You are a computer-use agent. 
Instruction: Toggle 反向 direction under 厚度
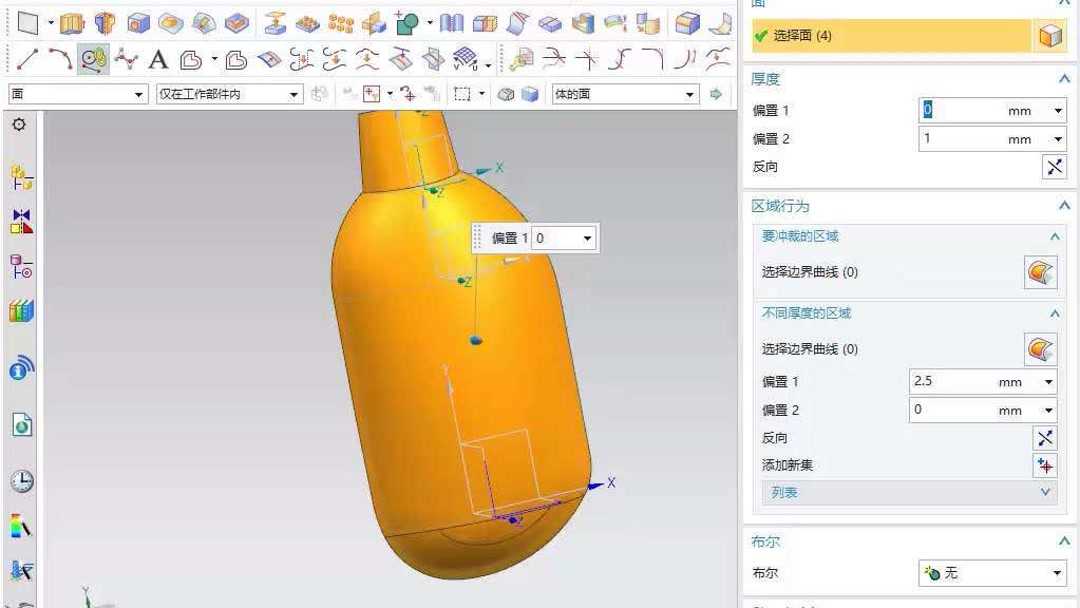tap(1054, 166)
